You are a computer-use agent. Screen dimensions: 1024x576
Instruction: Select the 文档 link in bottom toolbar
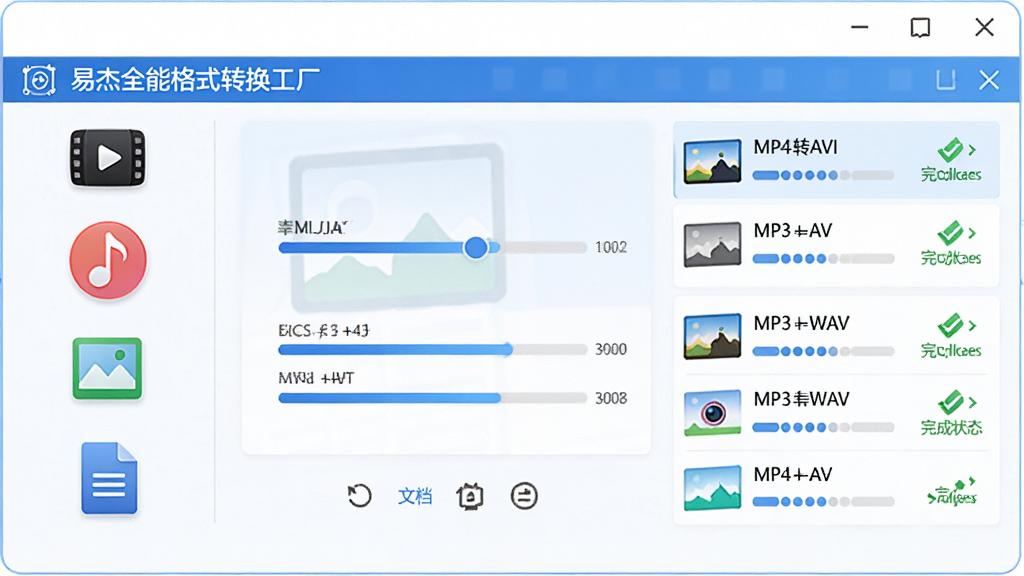tap(415, 496)
